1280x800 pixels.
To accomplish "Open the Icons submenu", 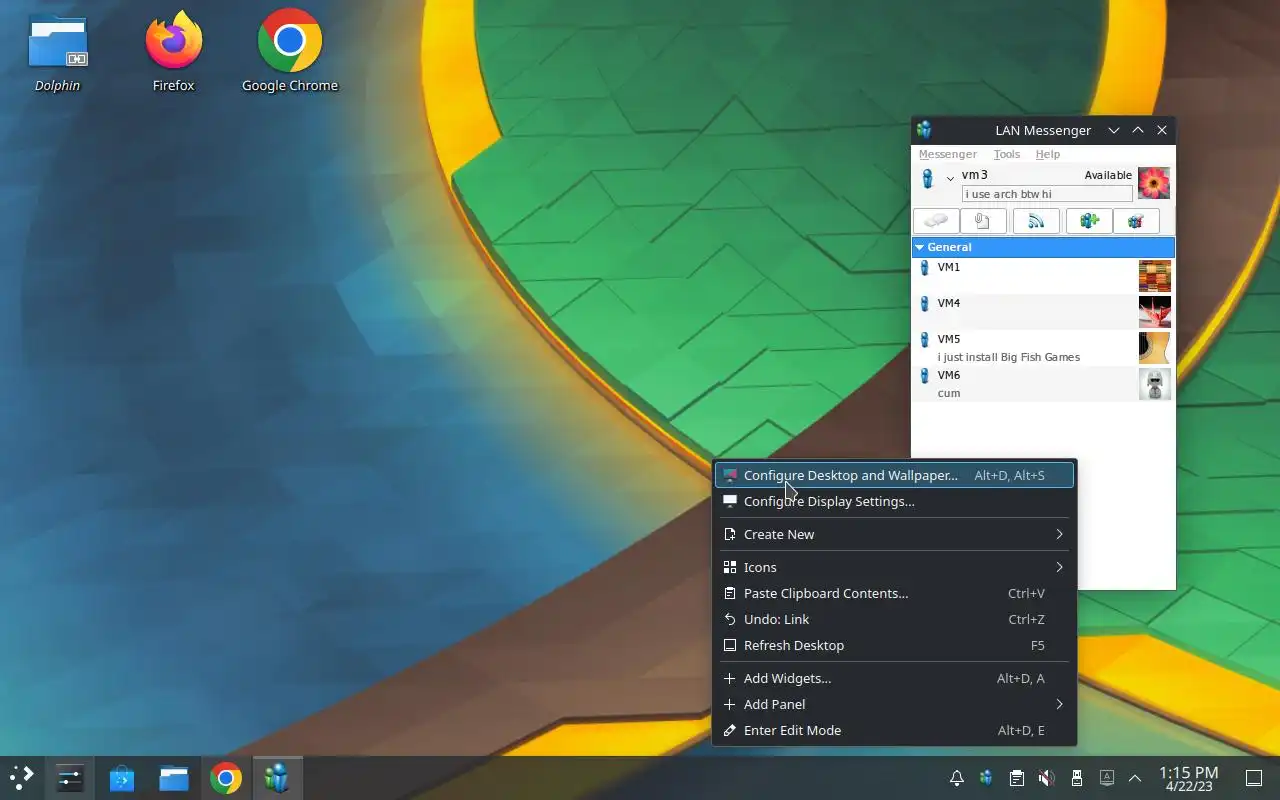I will [x=894, y=567].
